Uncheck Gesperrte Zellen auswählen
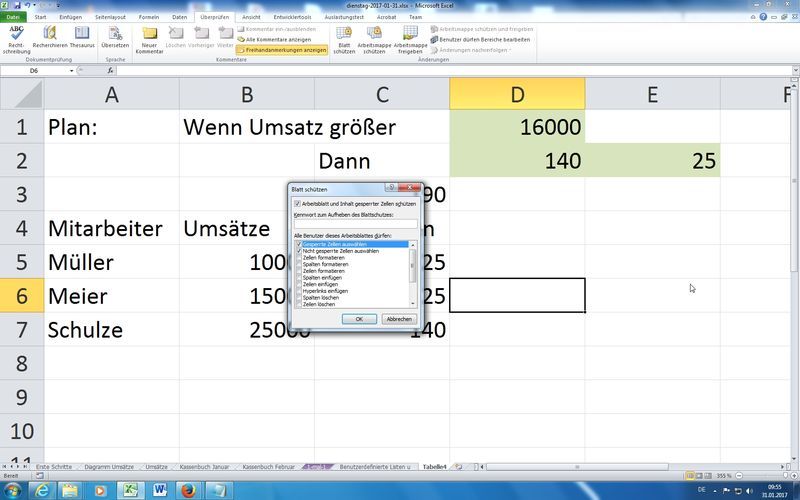Screen dimensions: 800x500 click(298, 244)
